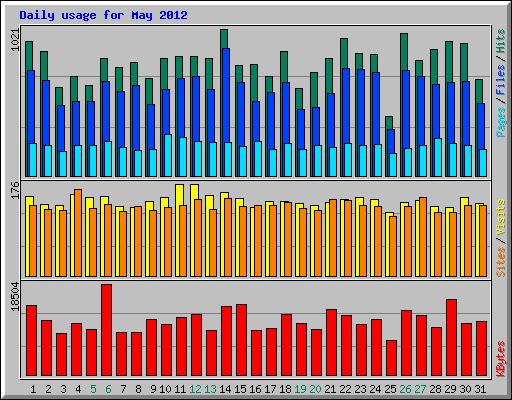Click day 8 on the x-axis

(138, 389)
